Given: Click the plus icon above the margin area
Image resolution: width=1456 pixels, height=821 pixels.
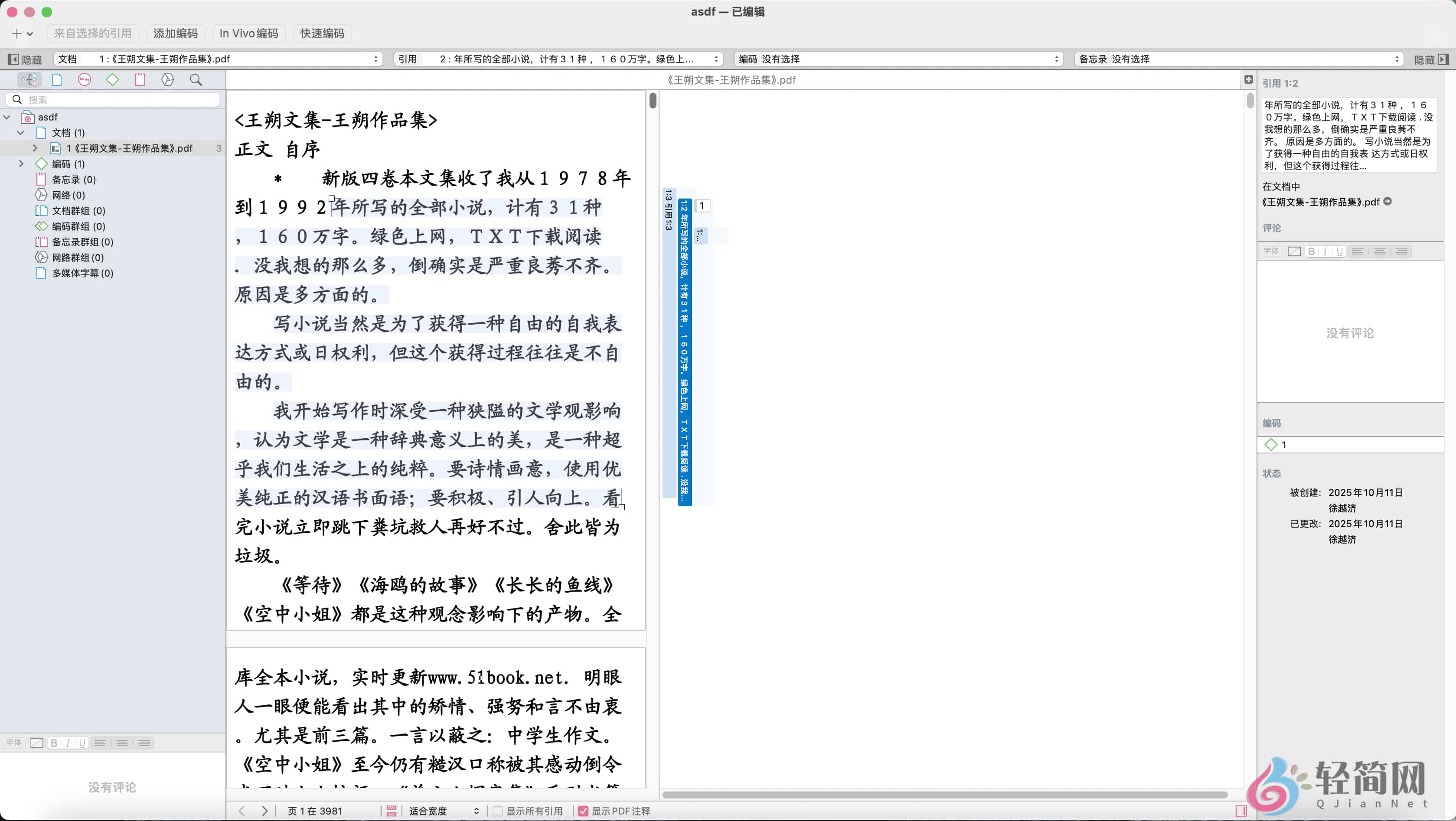Looking at the screenshot, I should click(x=1249, y=80).
